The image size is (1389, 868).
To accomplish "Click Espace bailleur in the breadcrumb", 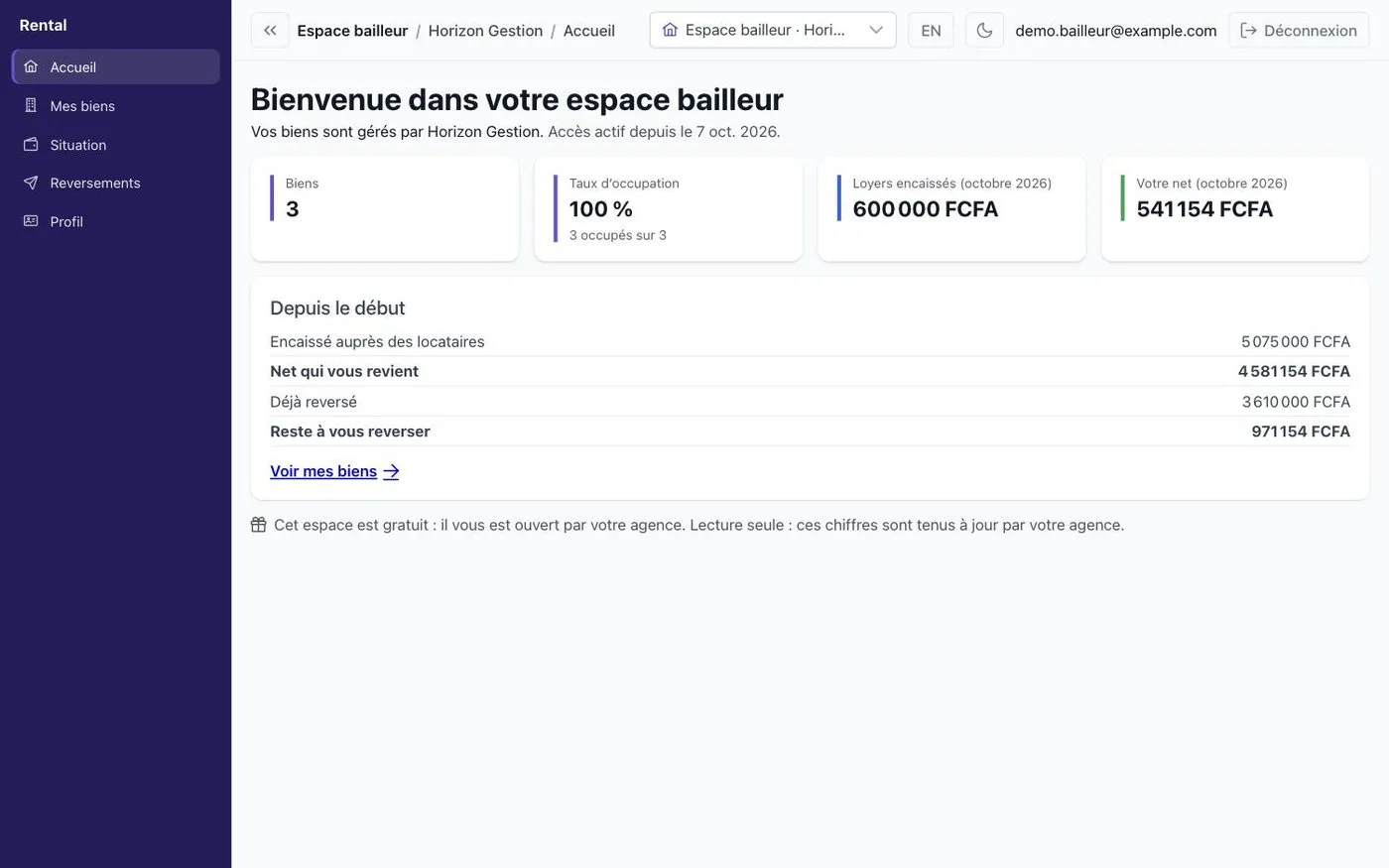I will point(352,31).
